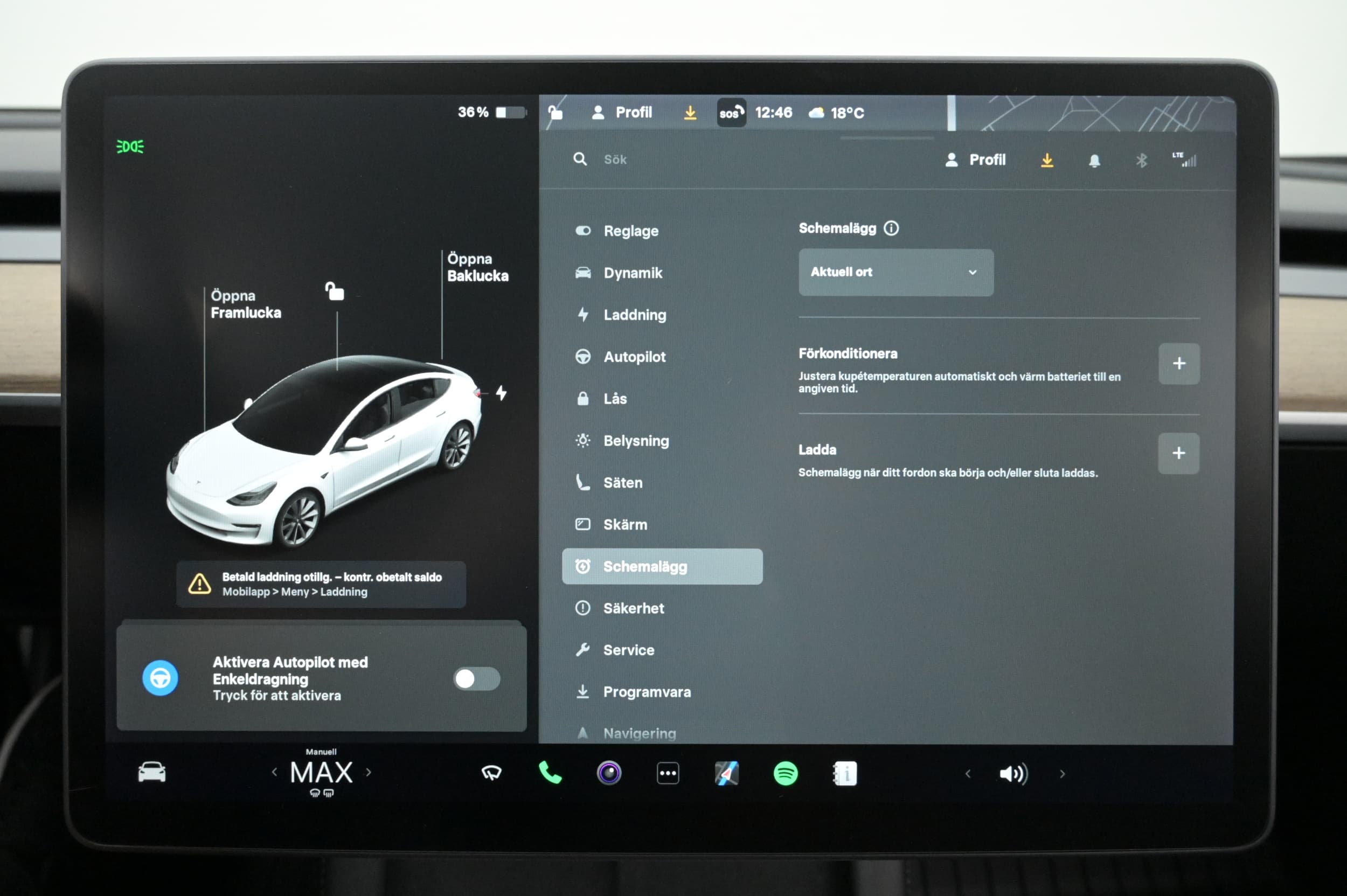Image resolution: width=1347 pixels, height=896 pixels.
Task: Open the owner's manual app
Action: point(845,773)
